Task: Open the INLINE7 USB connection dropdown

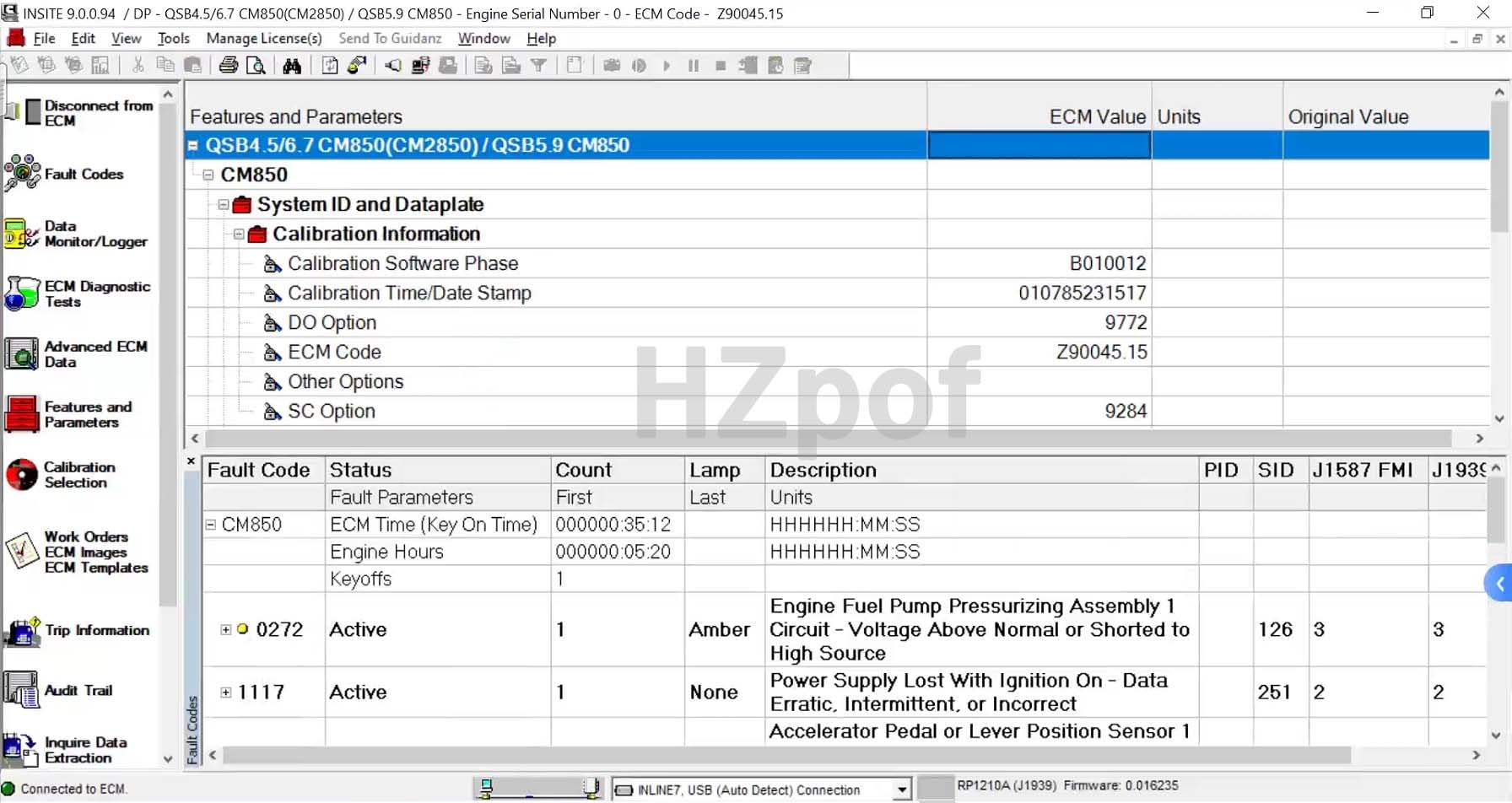Action: coord(901,790)
